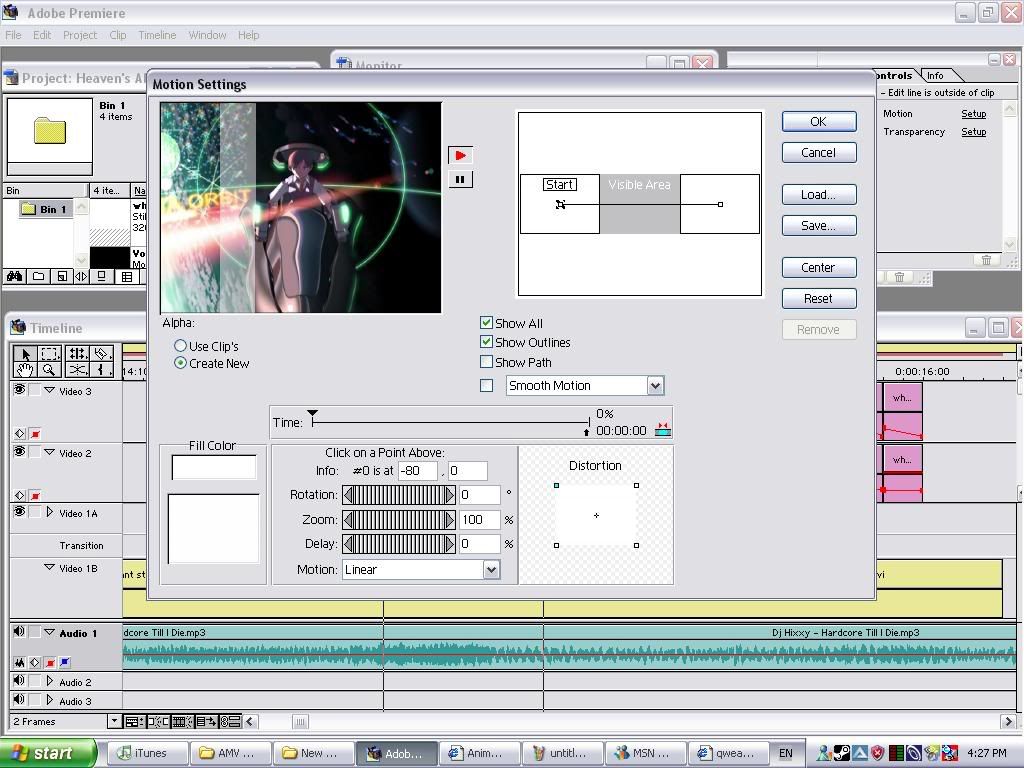Open the Smooth Motion dropdown
The width and height of the screenshot is (1024, 768).
(x=655, y=386)
